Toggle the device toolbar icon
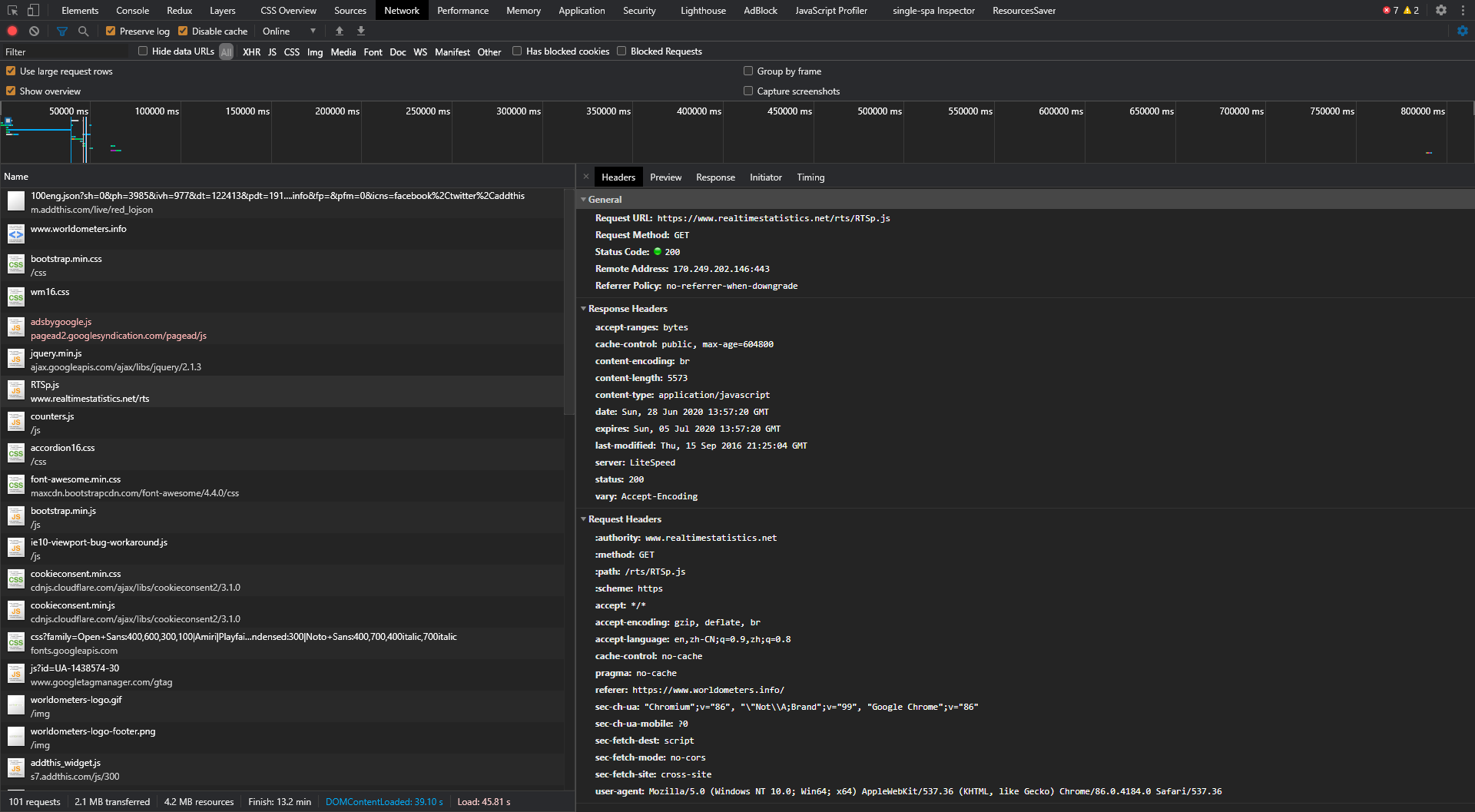 pyautogui.click(x=33, y=11)
